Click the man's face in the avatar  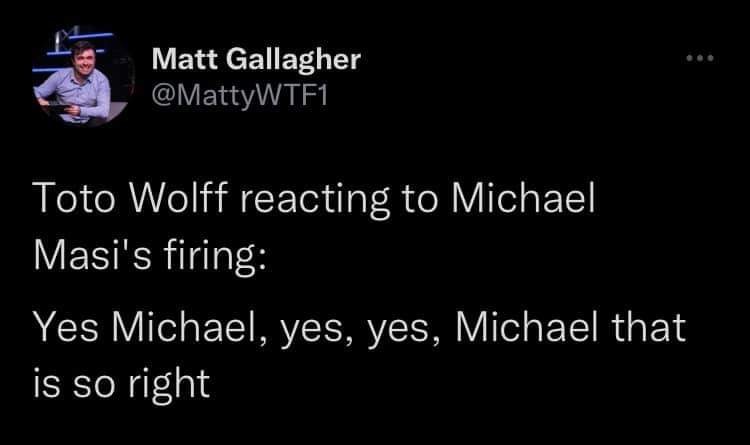[x=83, y=56]
